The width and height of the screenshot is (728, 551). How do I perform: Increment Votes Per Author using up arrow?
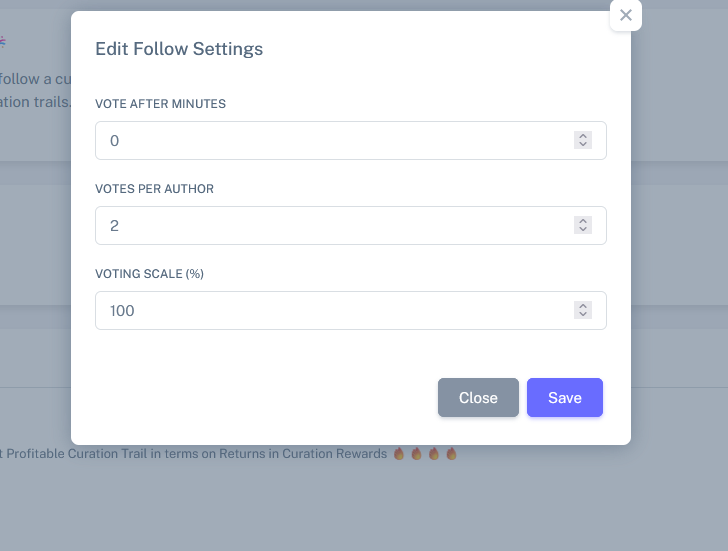point(583,221)
